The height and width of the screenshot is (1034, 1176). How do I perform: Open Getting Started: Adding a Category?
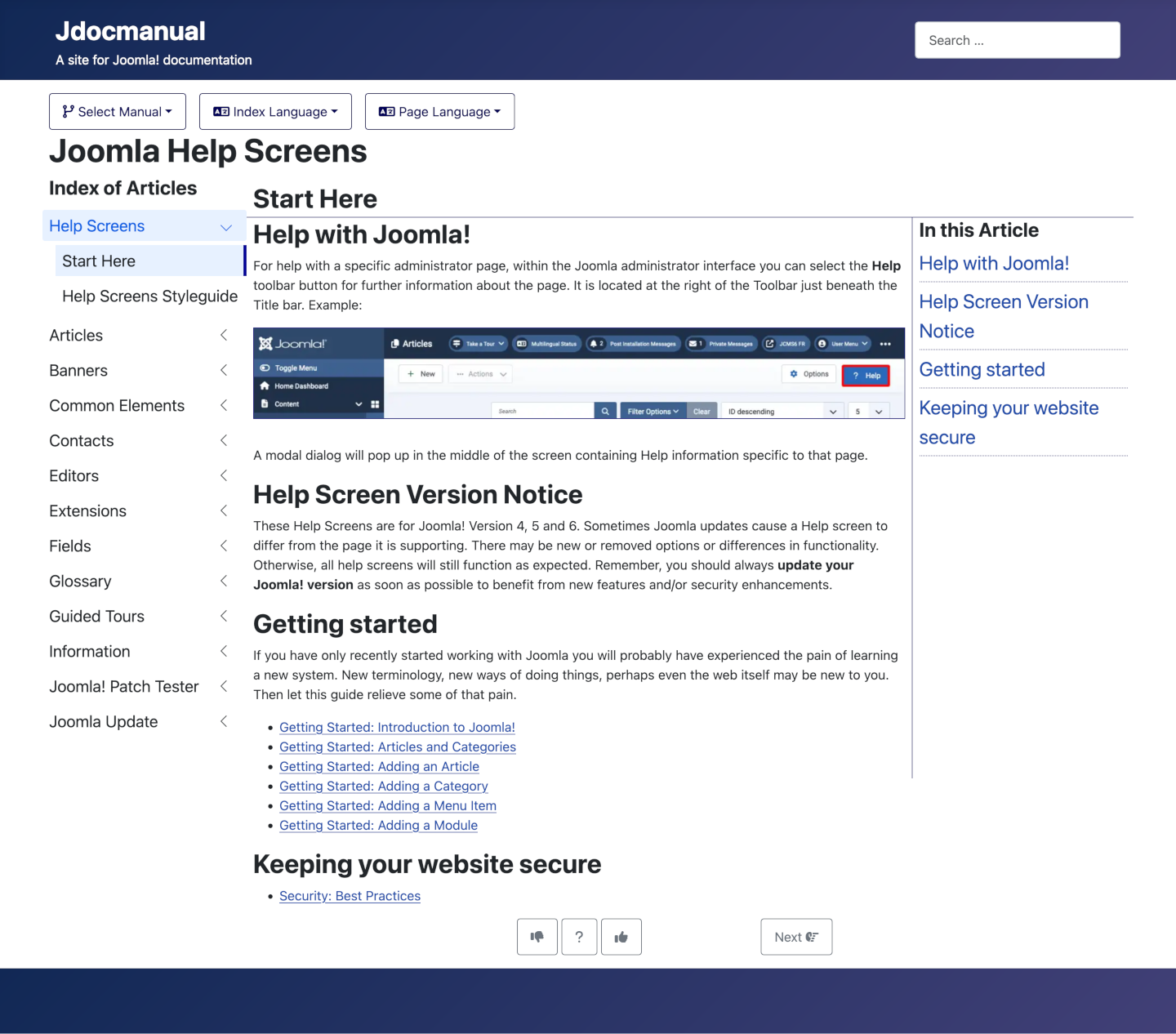coord(384,787)
